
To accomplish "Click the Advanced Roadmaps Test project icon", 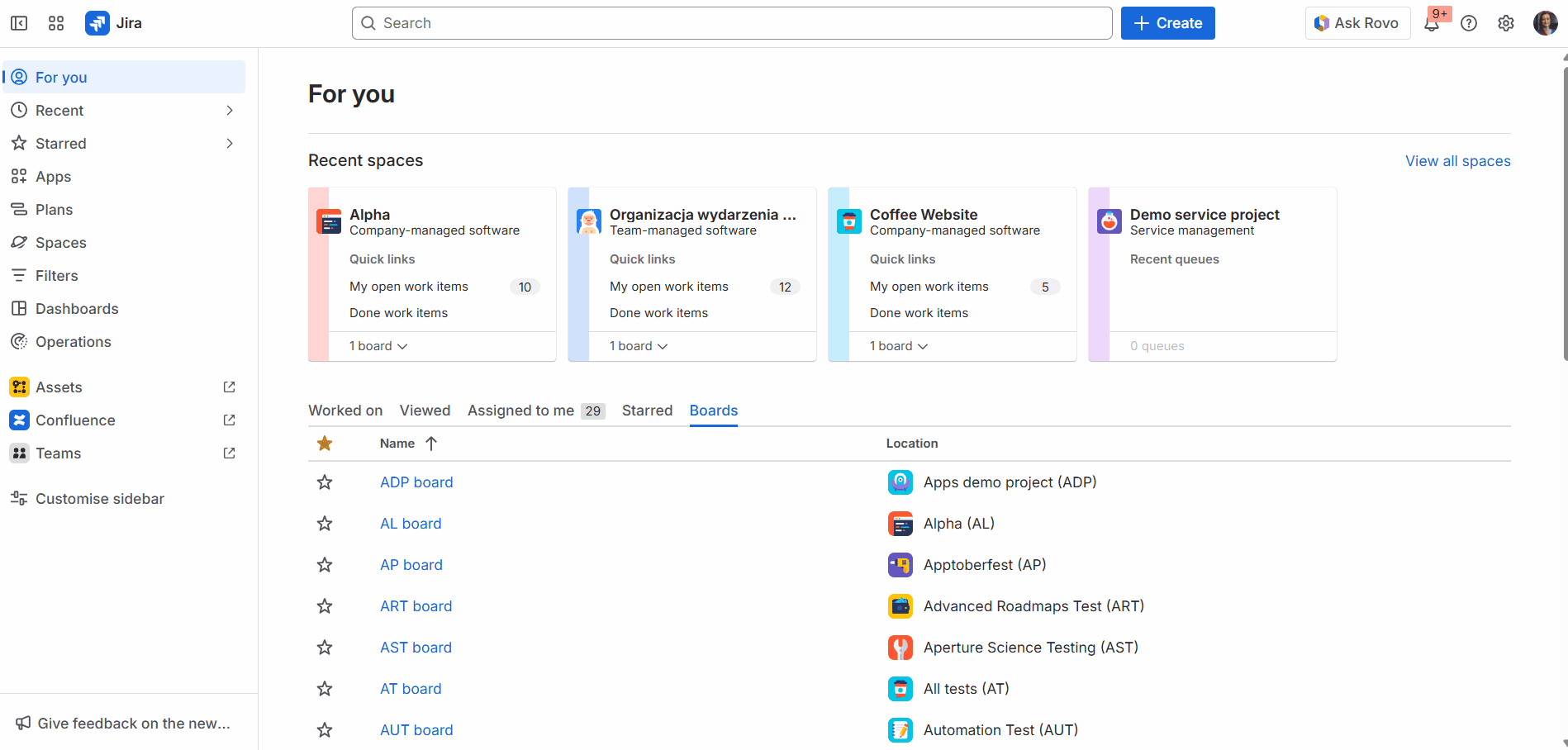I will pos(900,605).
